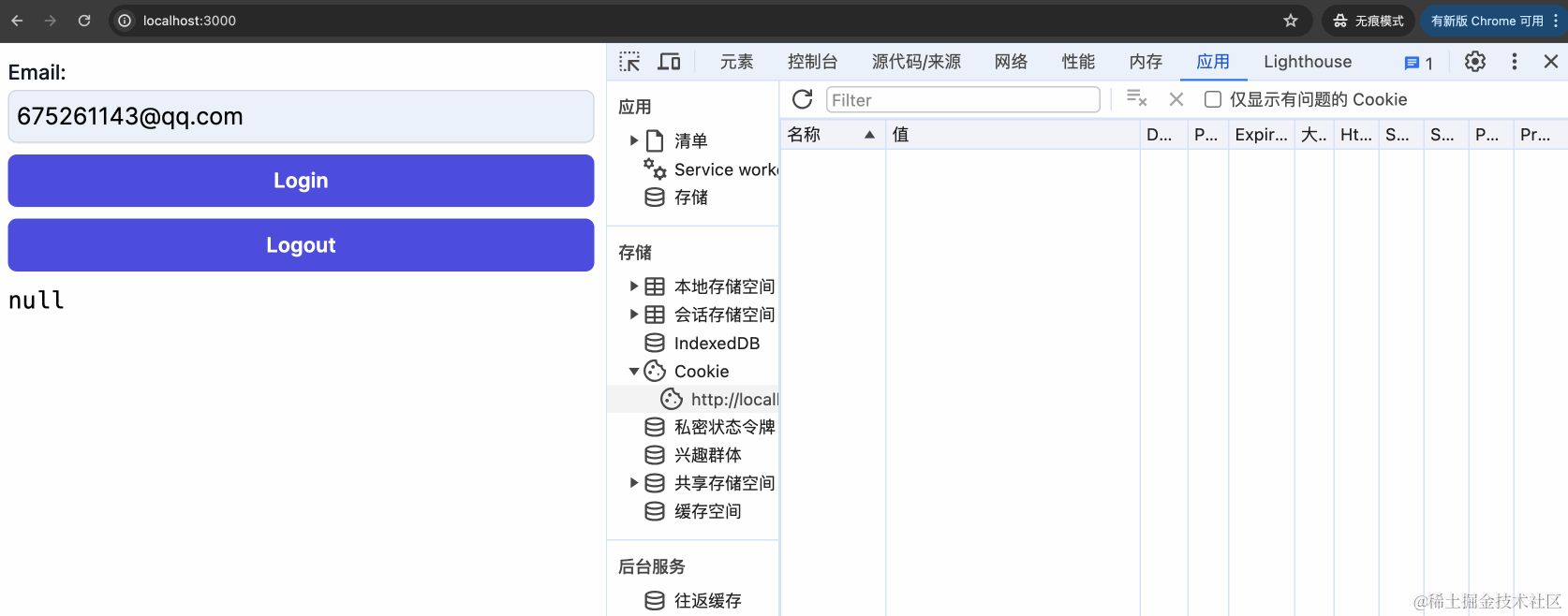Image resolution: width=1568 pixels, height=616 pixels.
Task: Click the 会话存储空间 label
Action: tap(725, 315)
